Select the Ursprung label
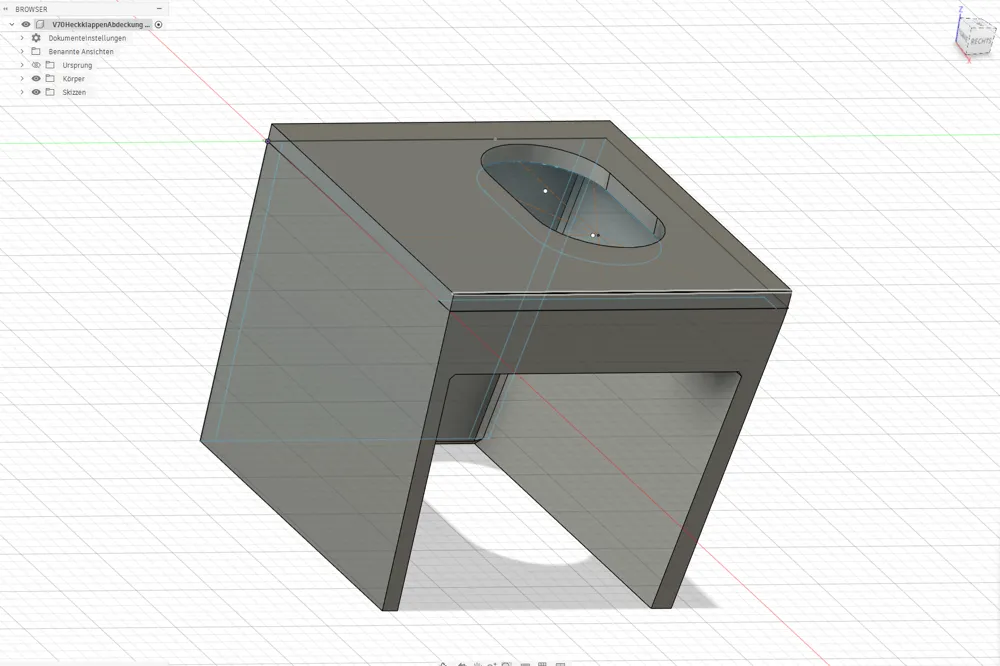Screen dimensions: 1000x666 77,65
